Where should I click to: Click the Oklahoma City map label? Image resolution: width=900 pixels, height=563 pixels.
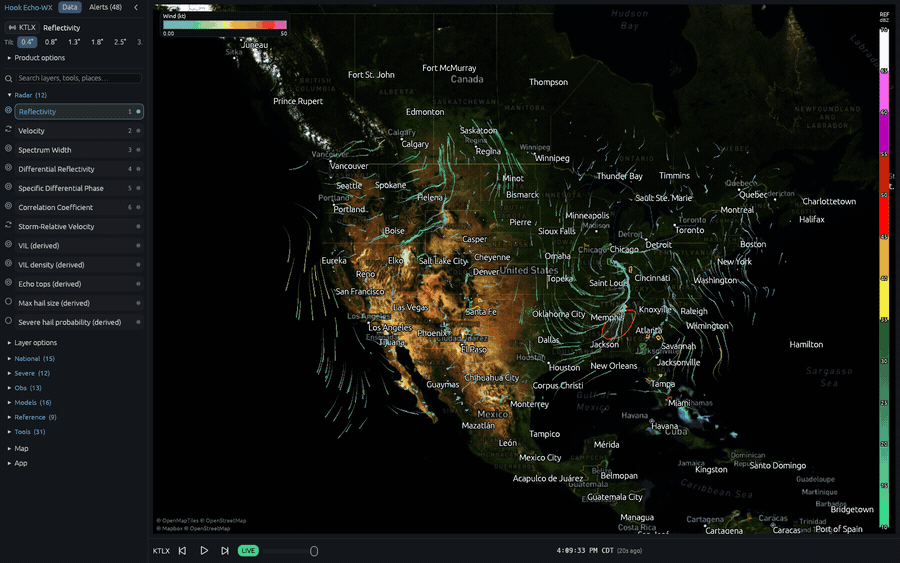tap(558, 314)
